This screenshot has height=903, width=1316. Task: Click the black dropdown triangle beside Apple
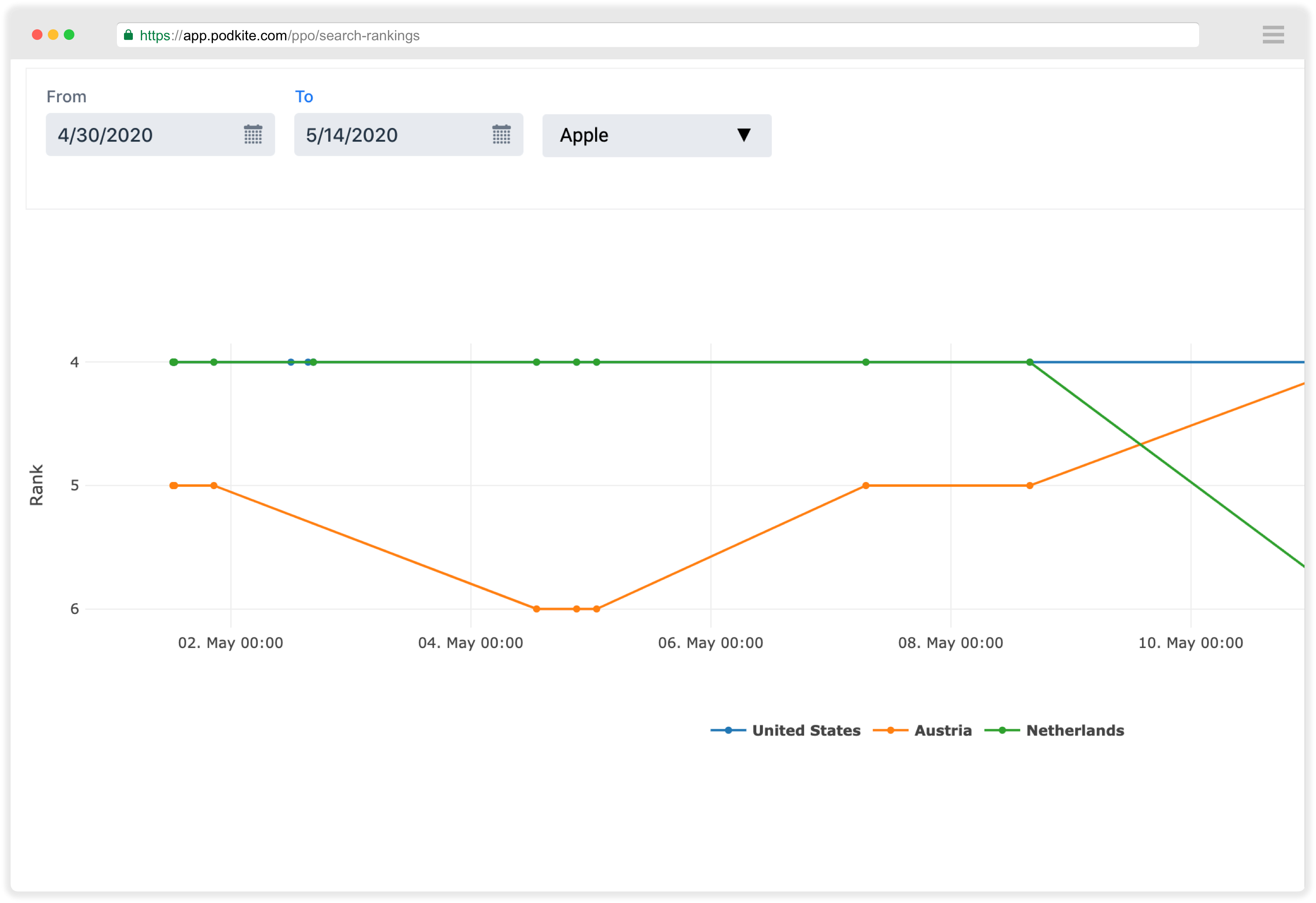743,135
